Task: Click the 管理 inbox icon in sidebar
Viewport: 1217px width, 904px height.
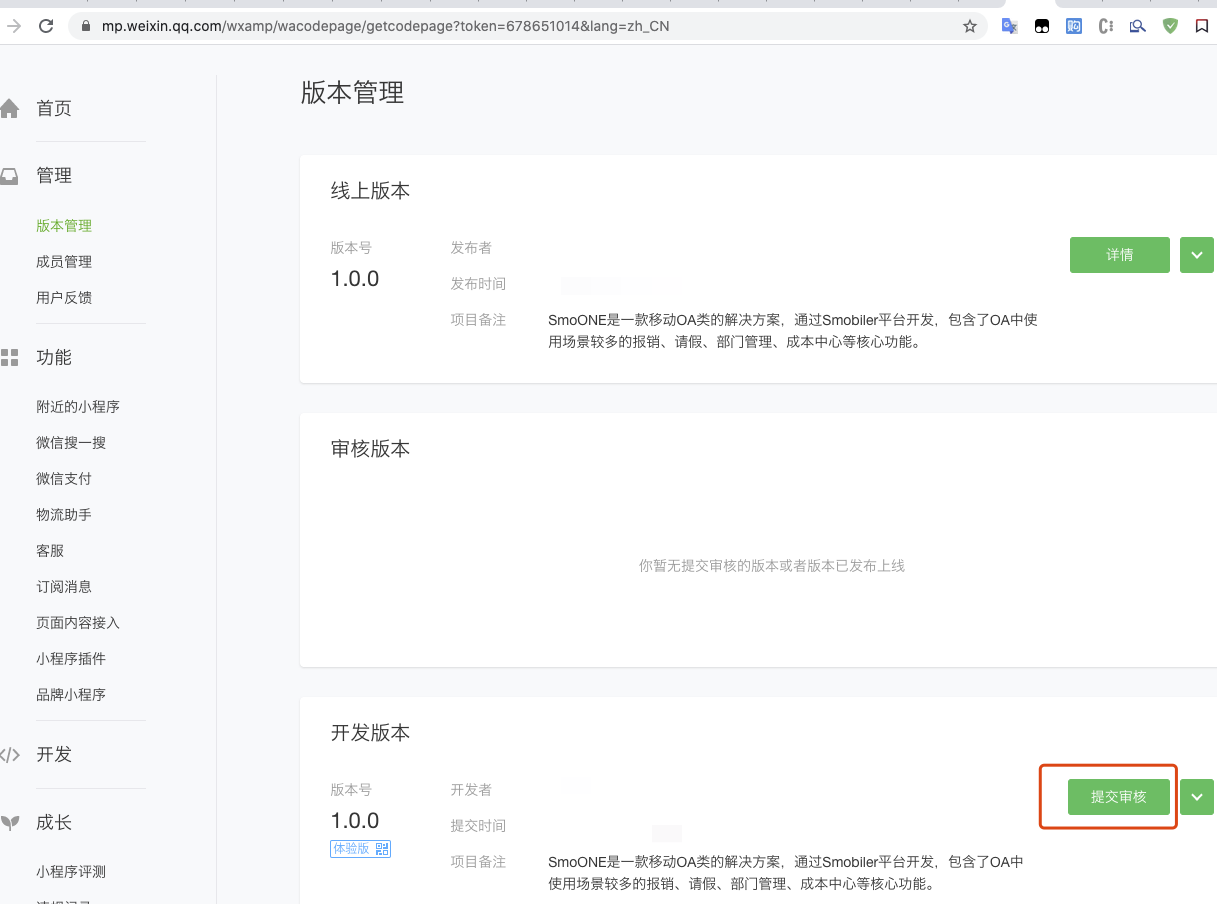Action: (x=9, y=176)
